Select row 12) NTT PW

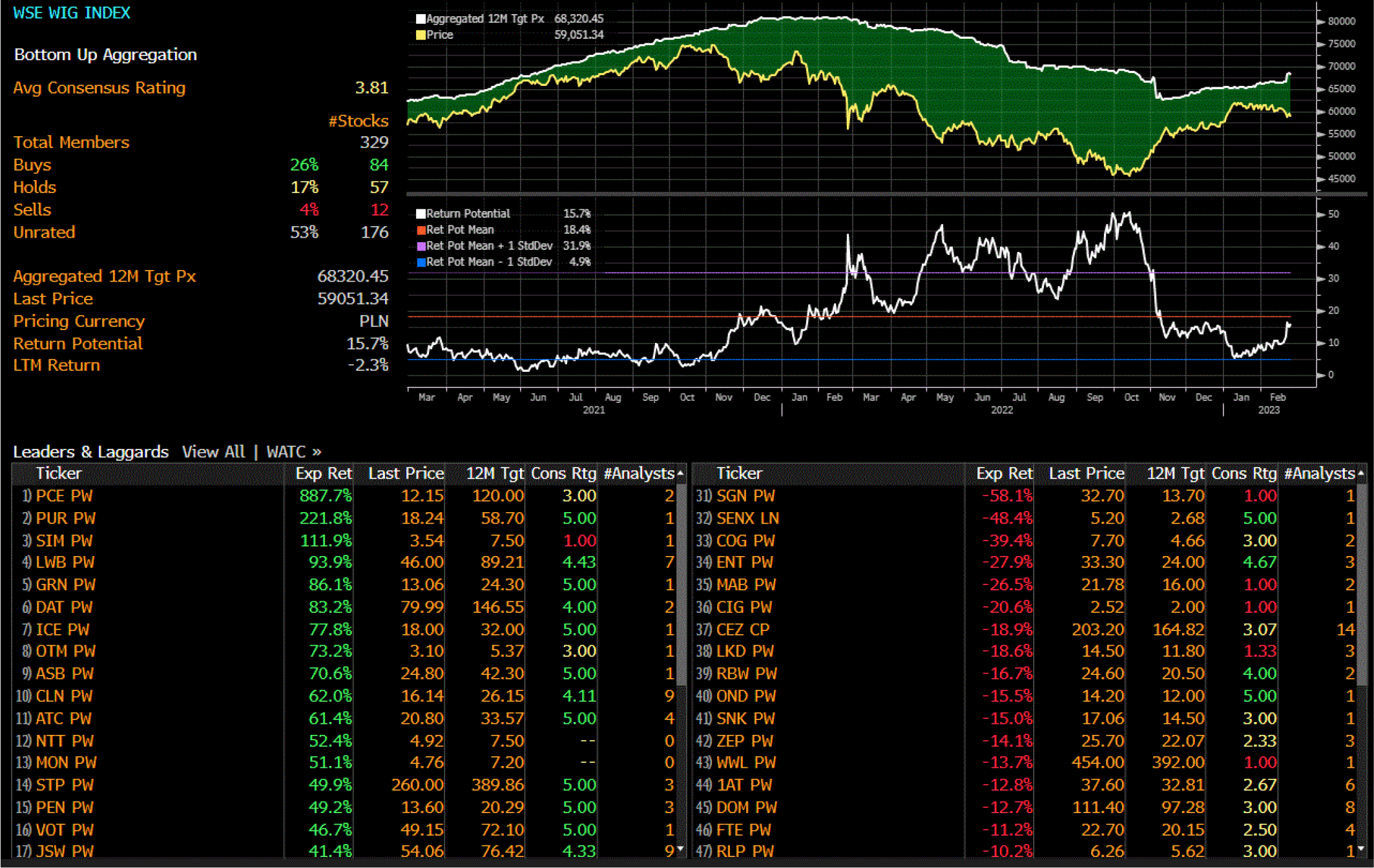pos(344,741)
